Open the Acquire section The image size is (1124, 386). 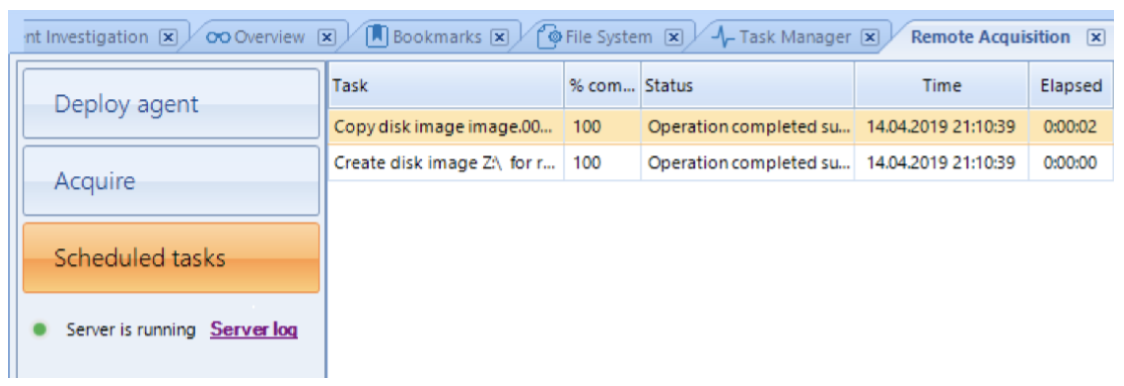point(171,181)
